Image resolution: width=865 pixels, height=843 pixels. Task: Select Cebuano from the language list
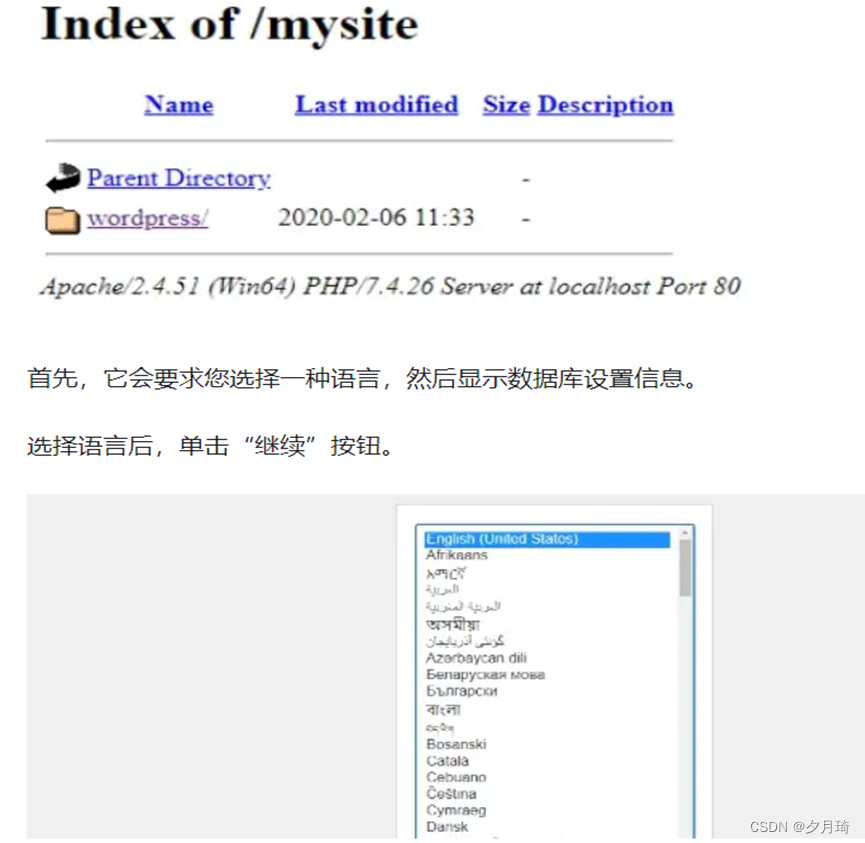(455, 777)
